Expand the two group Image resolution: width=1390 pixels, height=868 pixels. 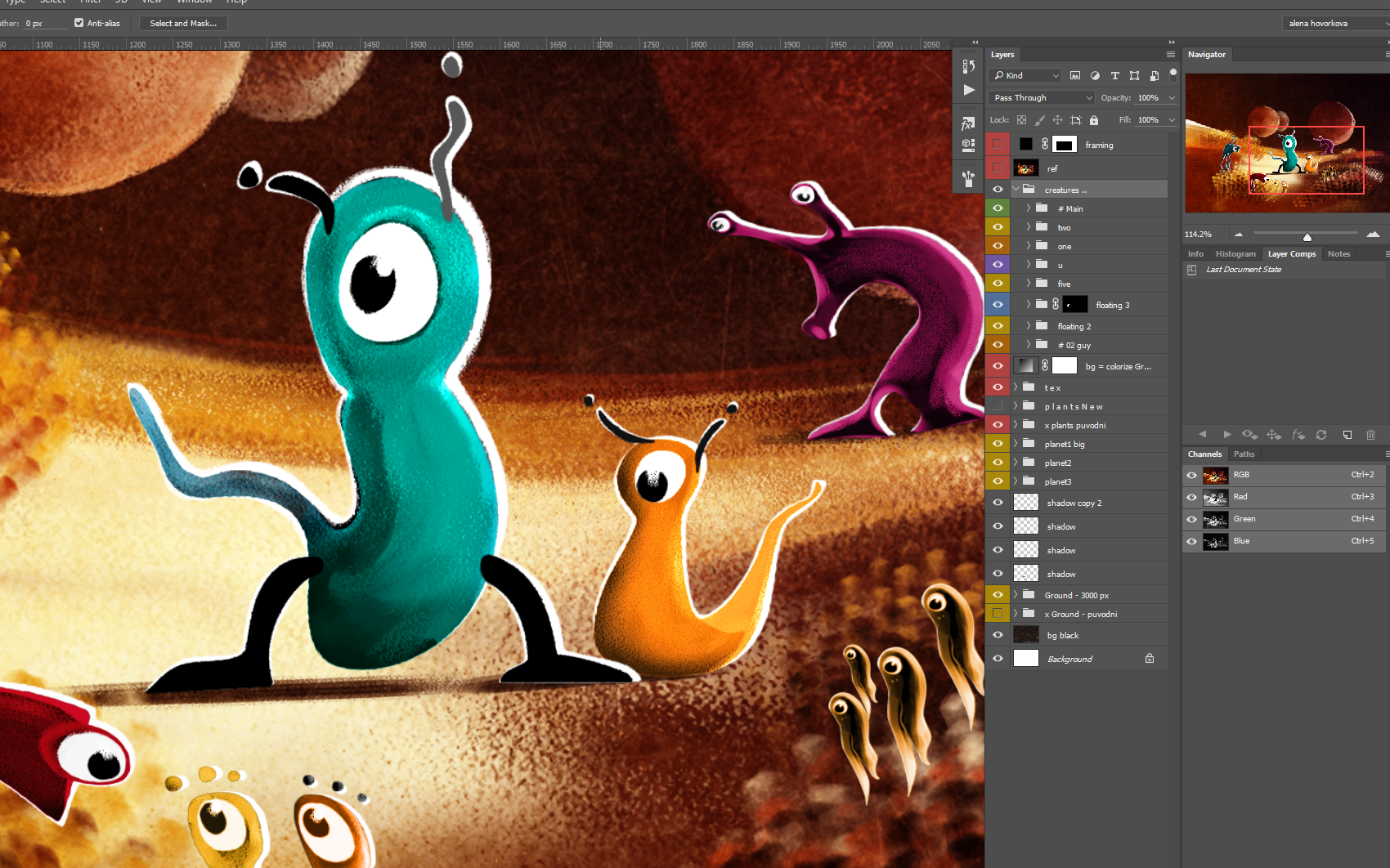tap(1029, 226)
